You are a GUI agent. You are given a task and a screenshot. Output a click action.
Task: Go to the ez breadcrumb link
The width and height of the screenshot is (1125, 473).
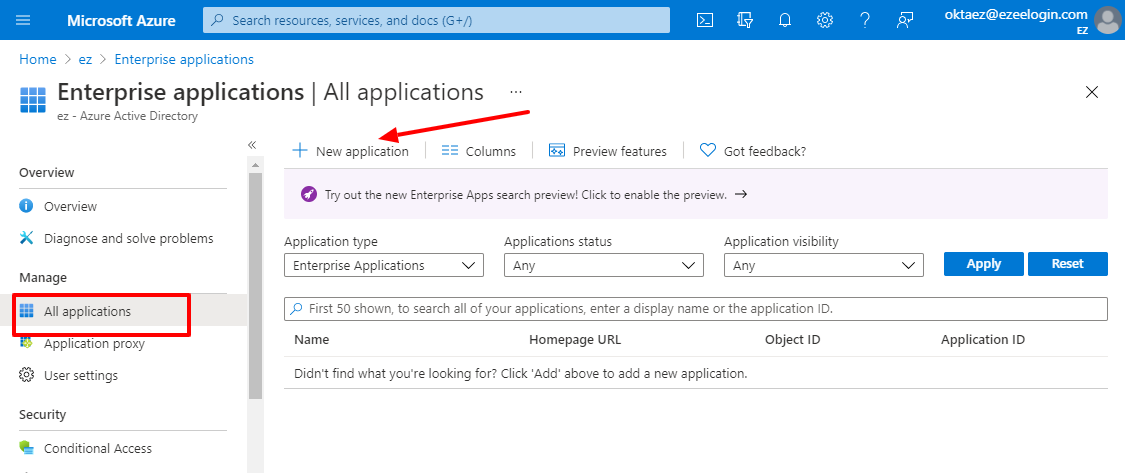[x=85, y=60]
